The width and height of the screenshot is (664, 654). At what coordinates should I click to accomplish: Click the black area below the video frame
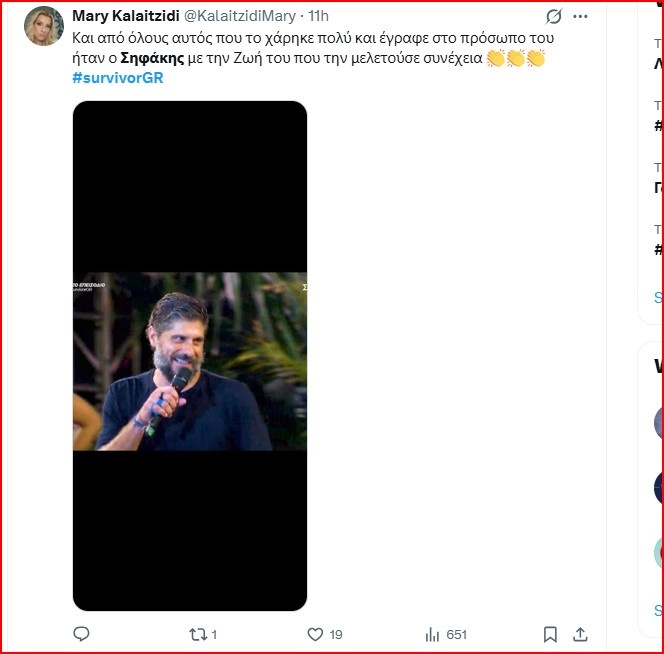tap(190, 530)
